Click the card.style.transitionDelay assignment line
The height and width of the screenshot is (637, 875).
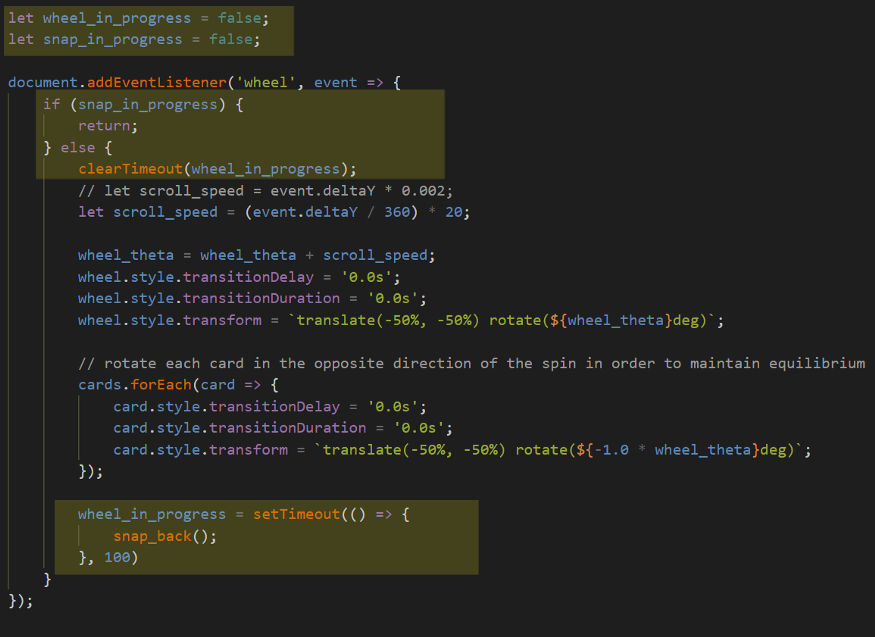(270, 407)
